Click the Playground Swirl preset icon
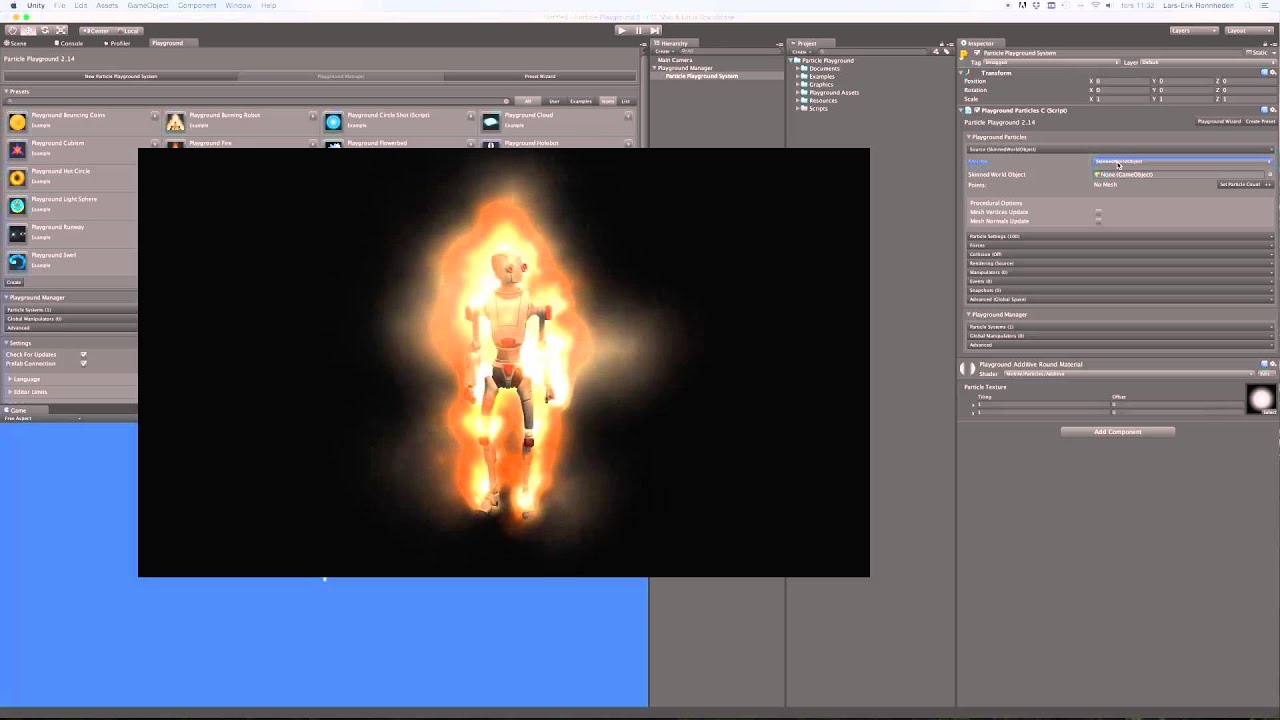Screen dimensions: 1280x720 17,262
